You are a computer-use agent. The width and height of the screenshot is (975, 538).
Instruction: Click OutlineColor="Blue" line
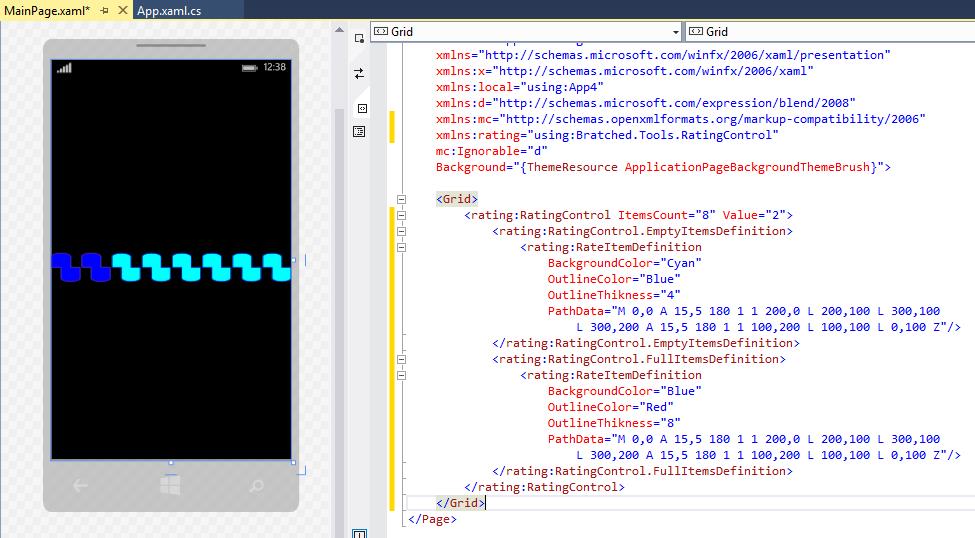614,279
